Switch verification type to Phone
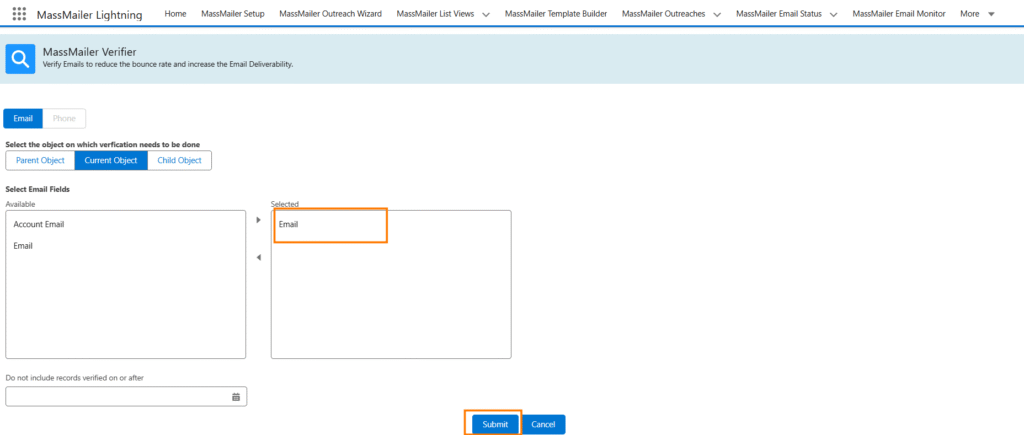Screen dimensions: 1024x435 click(64, 118)
